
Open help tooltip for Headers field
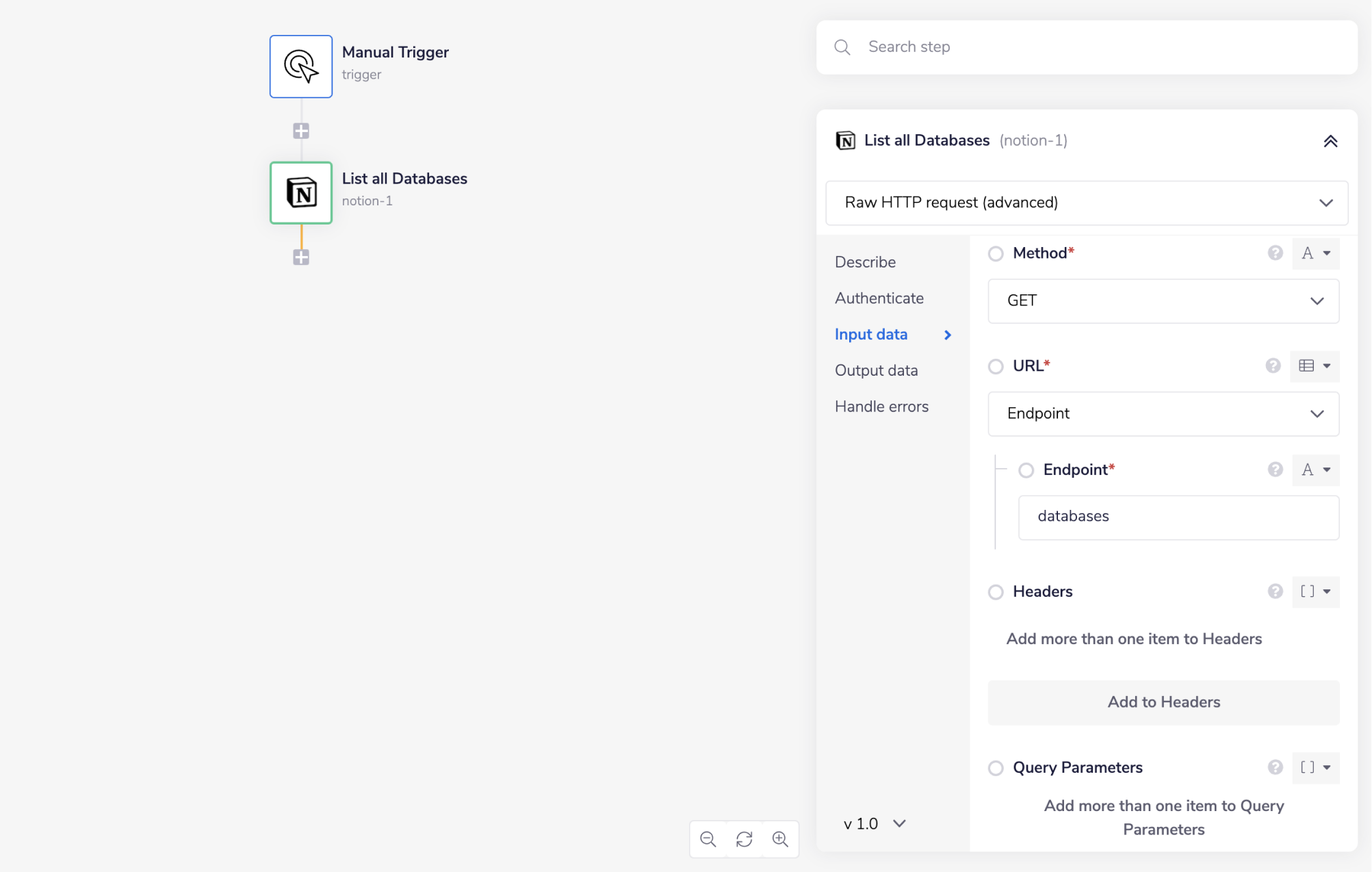click(1274, 591)
